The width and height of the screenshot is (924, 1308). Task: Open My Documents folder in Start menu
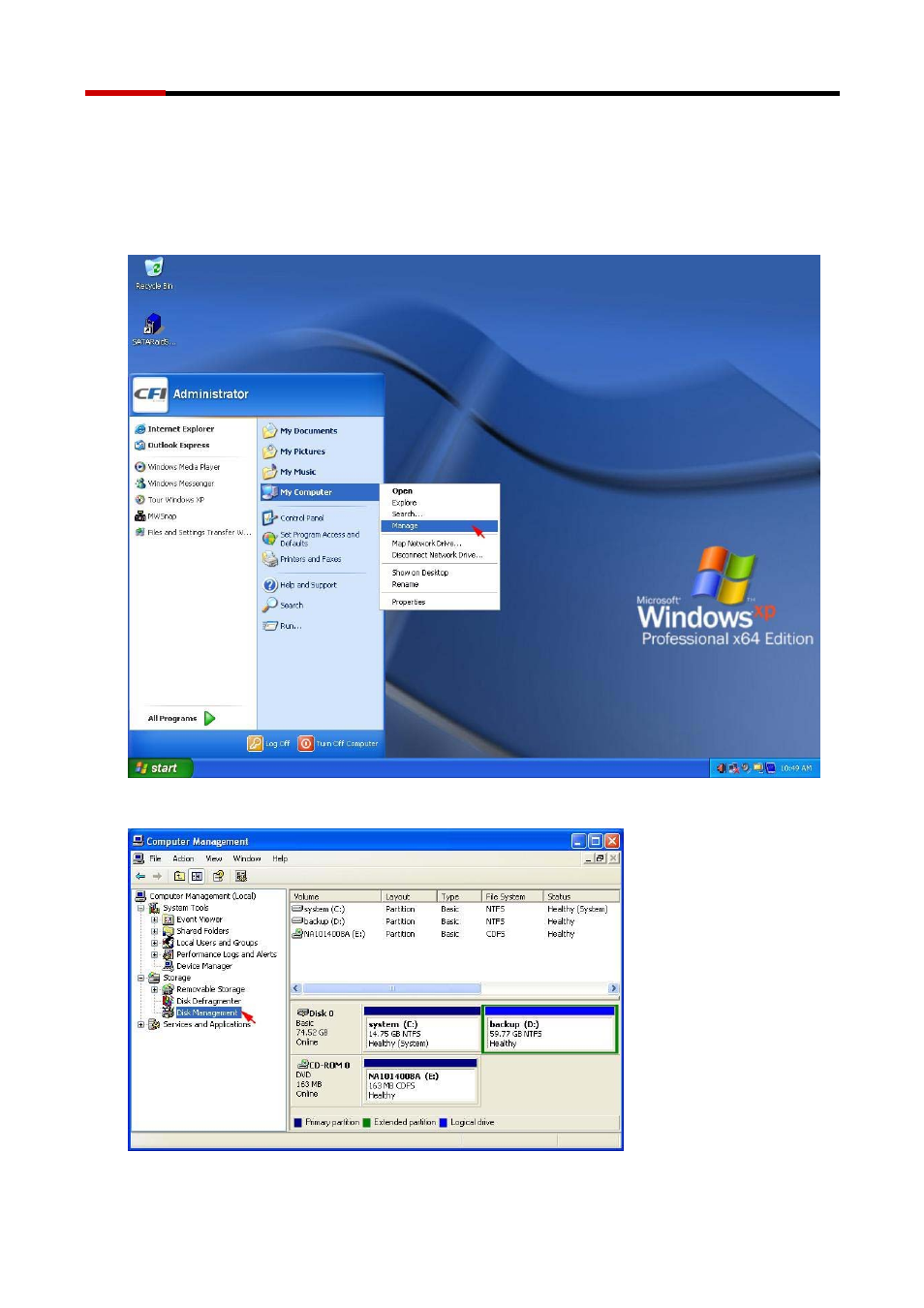coord(300,430)
